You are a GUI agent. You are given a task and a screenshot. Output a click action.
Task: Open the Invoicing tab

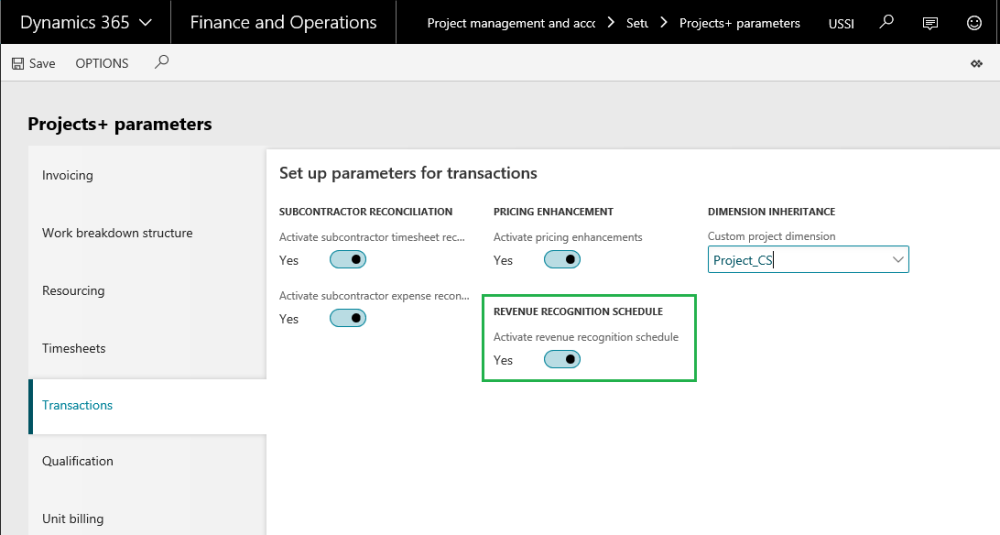click(68, 175)
